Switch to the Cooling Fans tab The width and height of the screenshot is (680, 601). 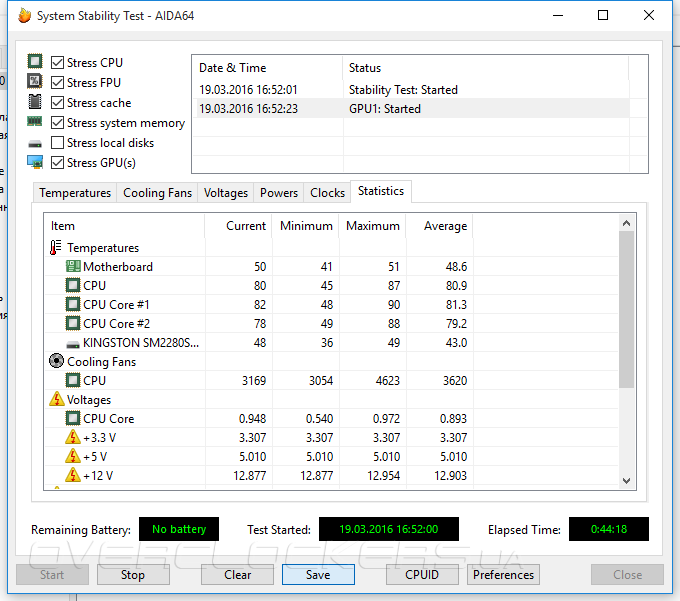click(x=157, y=193)
